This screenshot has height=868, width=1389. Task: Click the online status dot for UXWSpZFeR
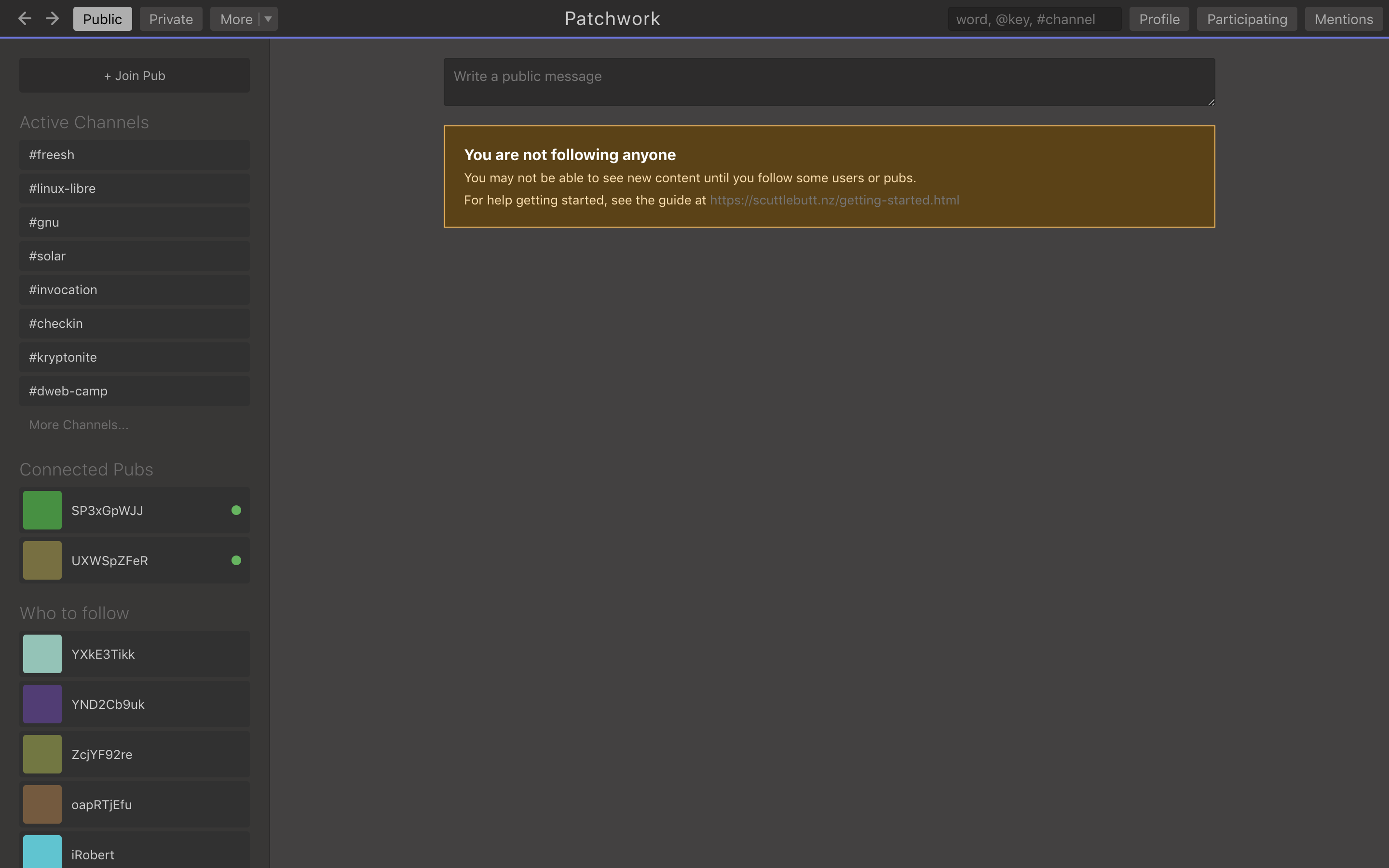click(236, 560)
